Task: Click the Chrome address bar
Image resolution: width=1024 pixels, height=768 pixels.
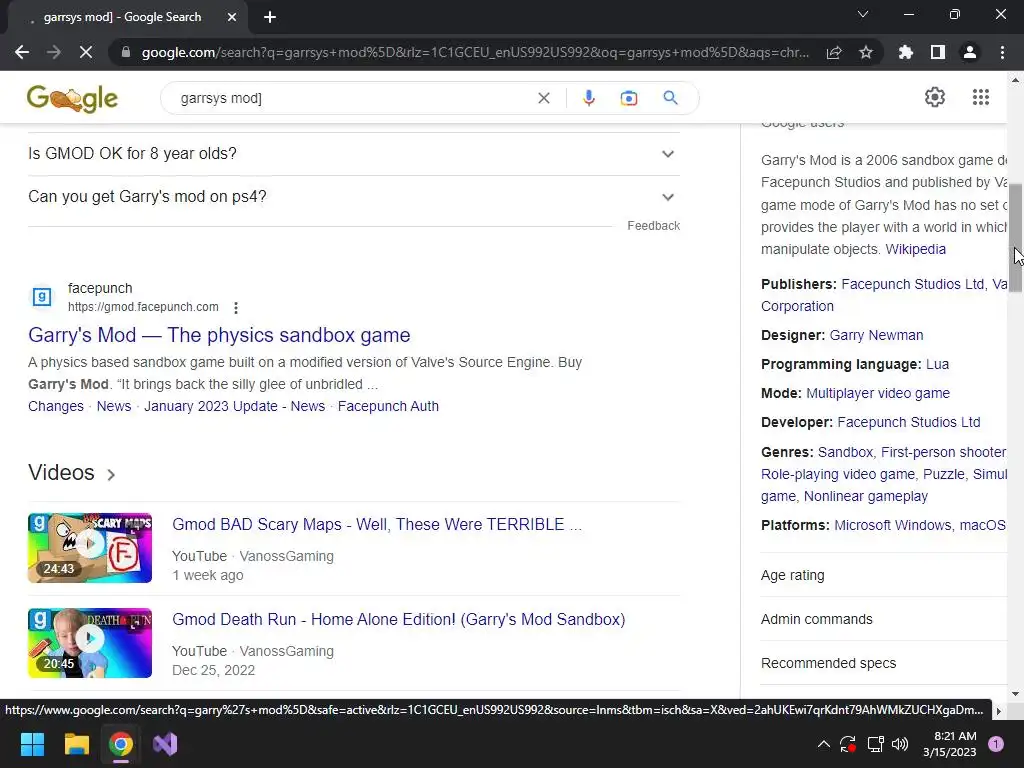Action: (x=475, y=52)
